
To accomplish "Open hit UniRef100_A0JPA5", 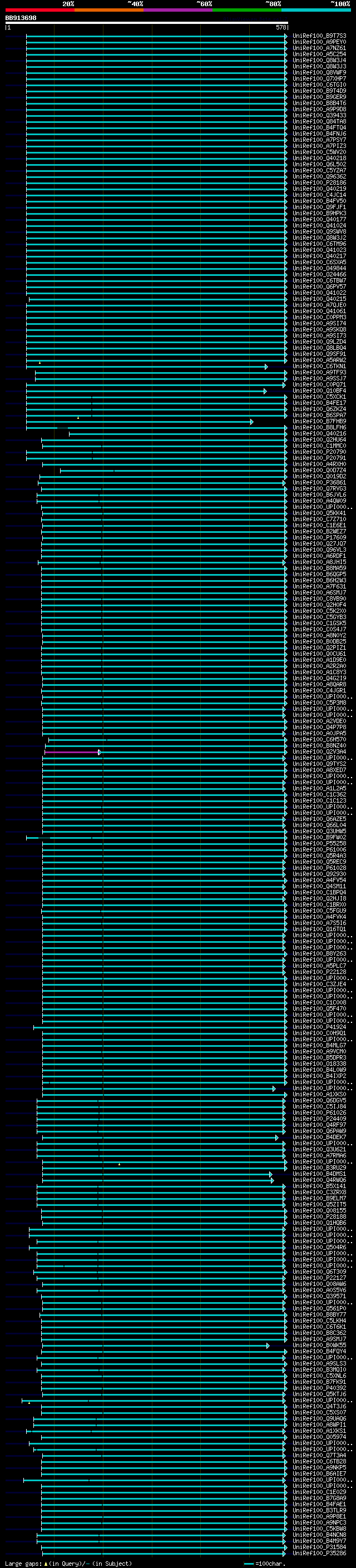I will click(319, 734).
